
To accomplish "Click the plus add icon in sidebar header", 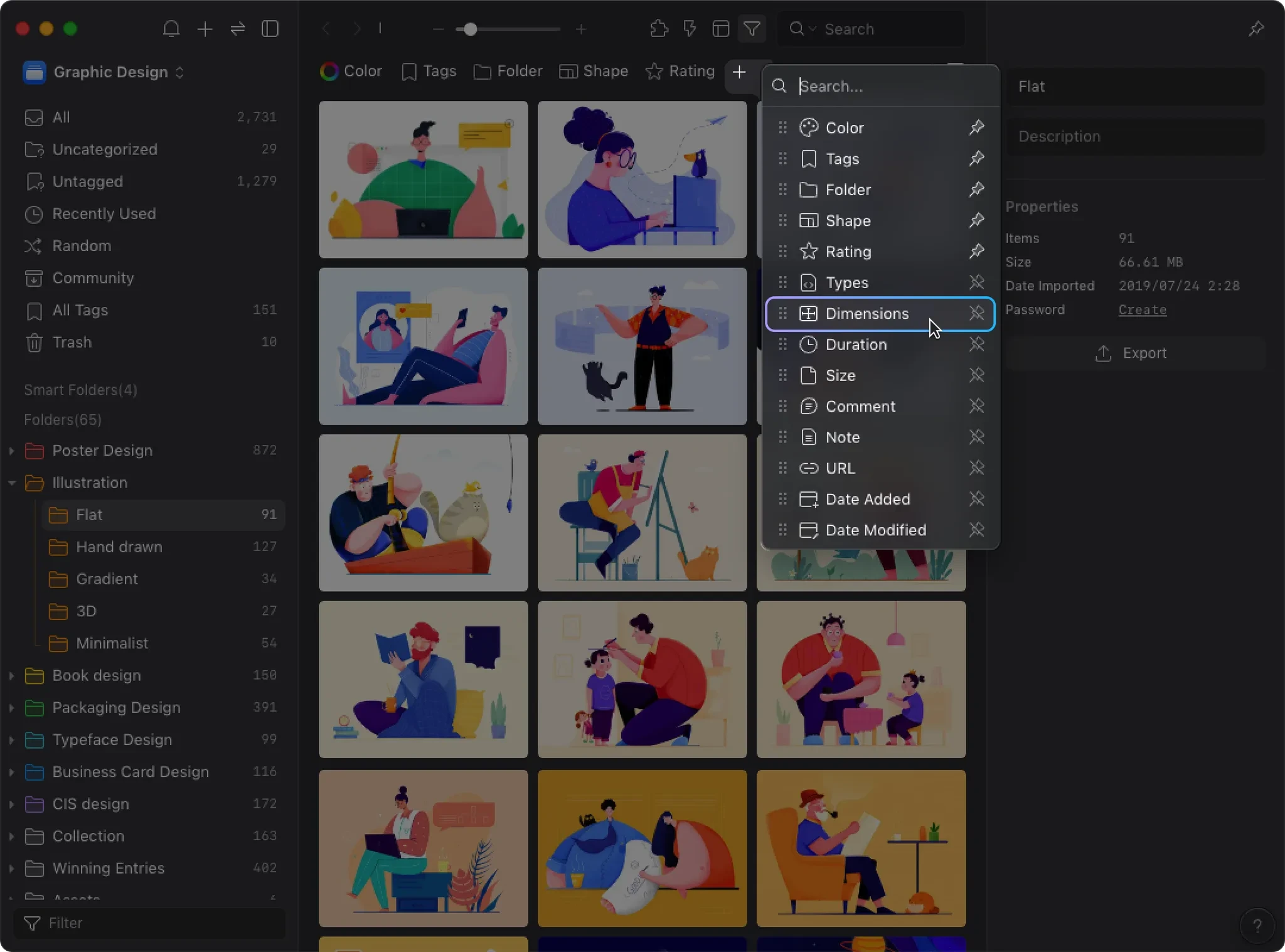I will 205,29.
